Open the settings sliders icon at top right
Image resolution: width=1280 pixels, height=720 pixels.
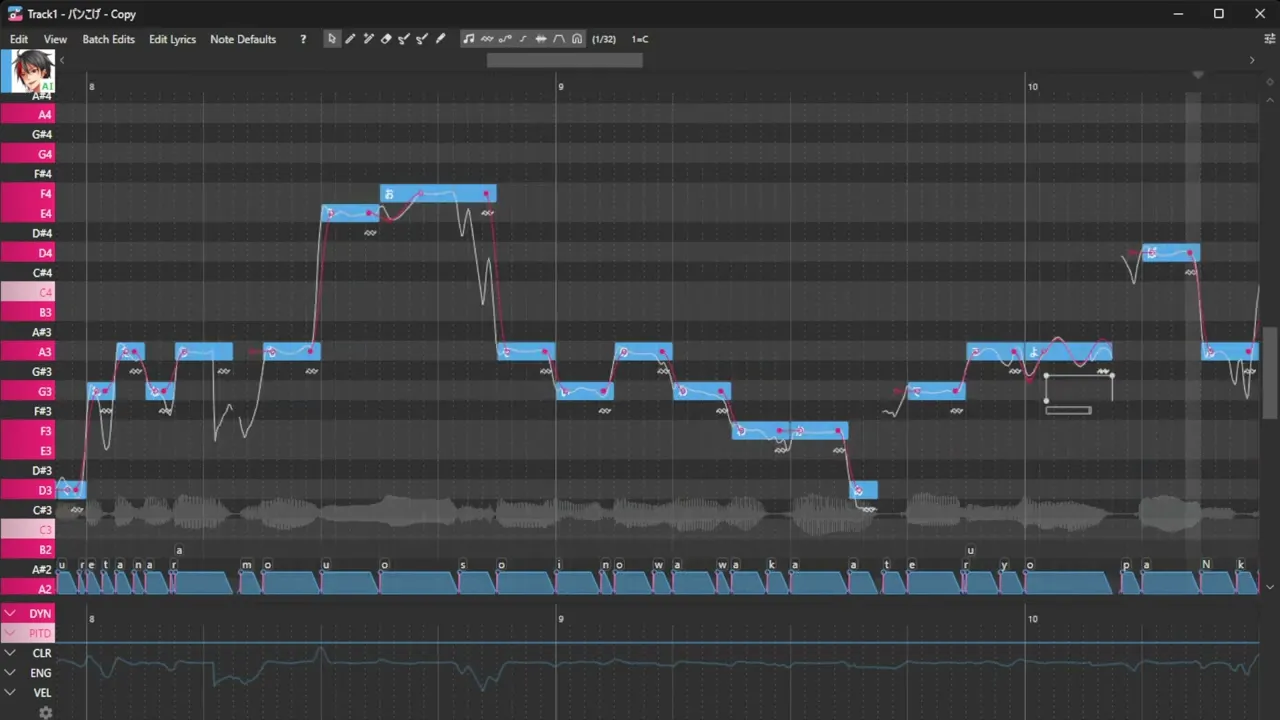coord(1270,39)
